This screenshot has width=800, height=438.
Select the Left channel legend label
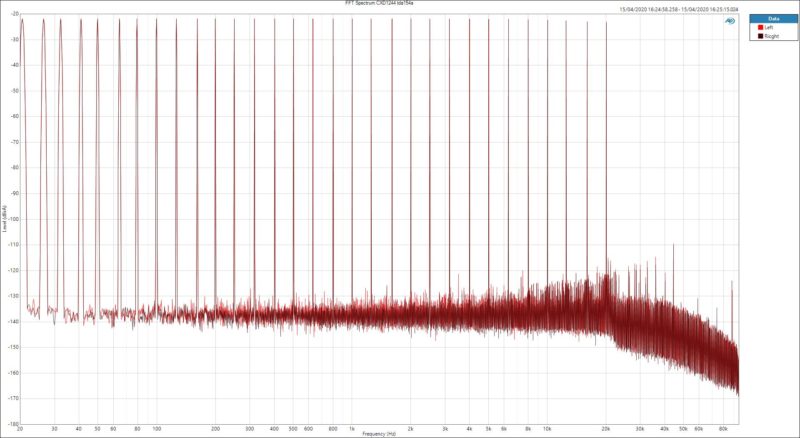(x=769, y=27)
